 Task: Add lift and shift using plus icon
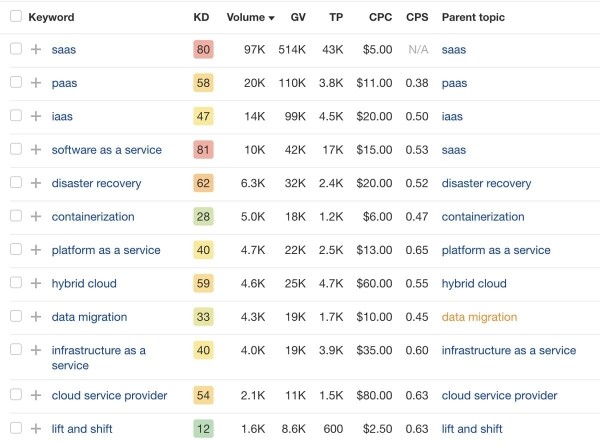[36, 429]
